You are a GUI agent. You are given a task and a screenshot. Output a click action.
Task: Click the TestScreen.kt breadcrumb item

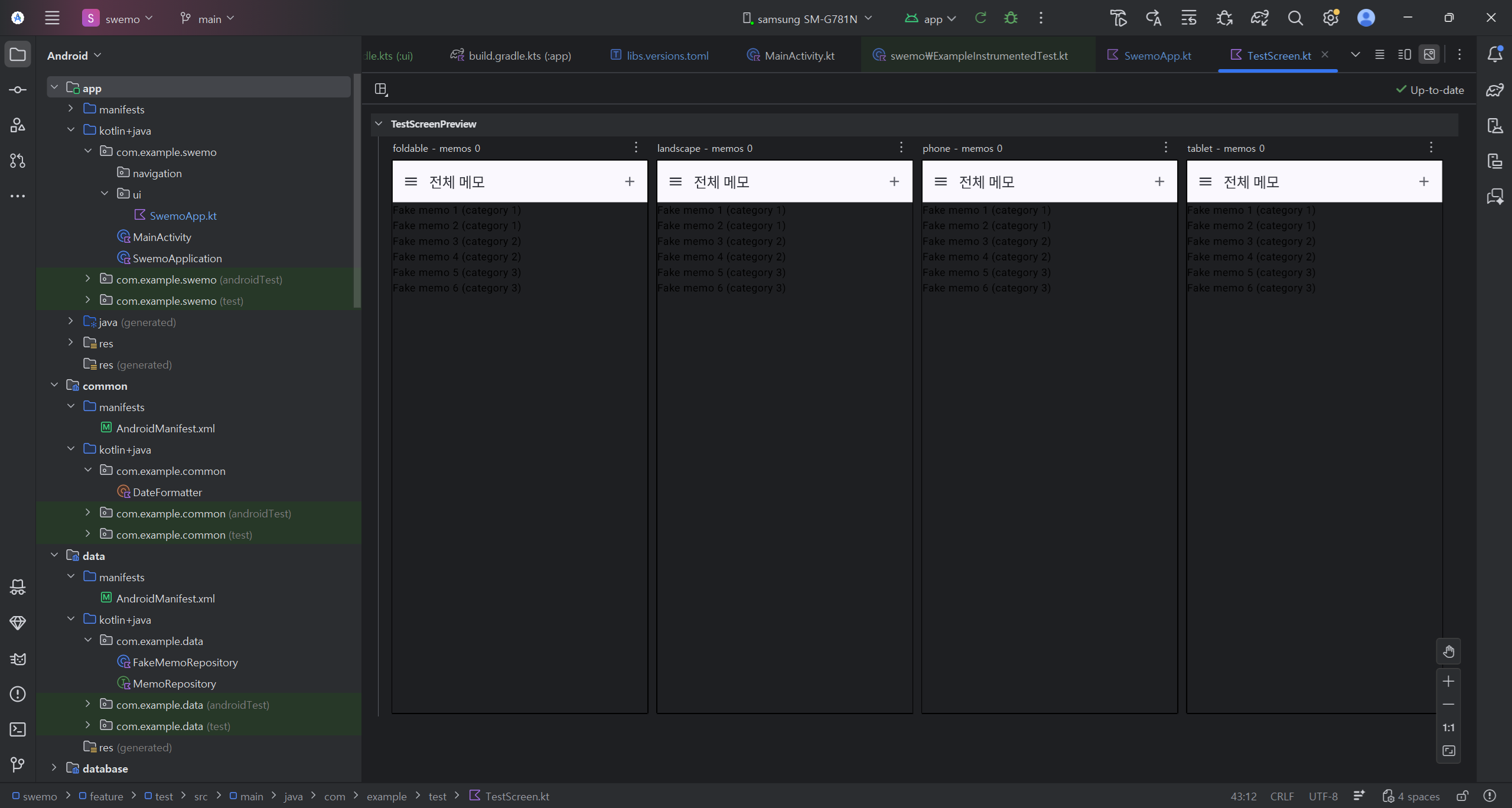pyautogui.click(x=516, y=796)
